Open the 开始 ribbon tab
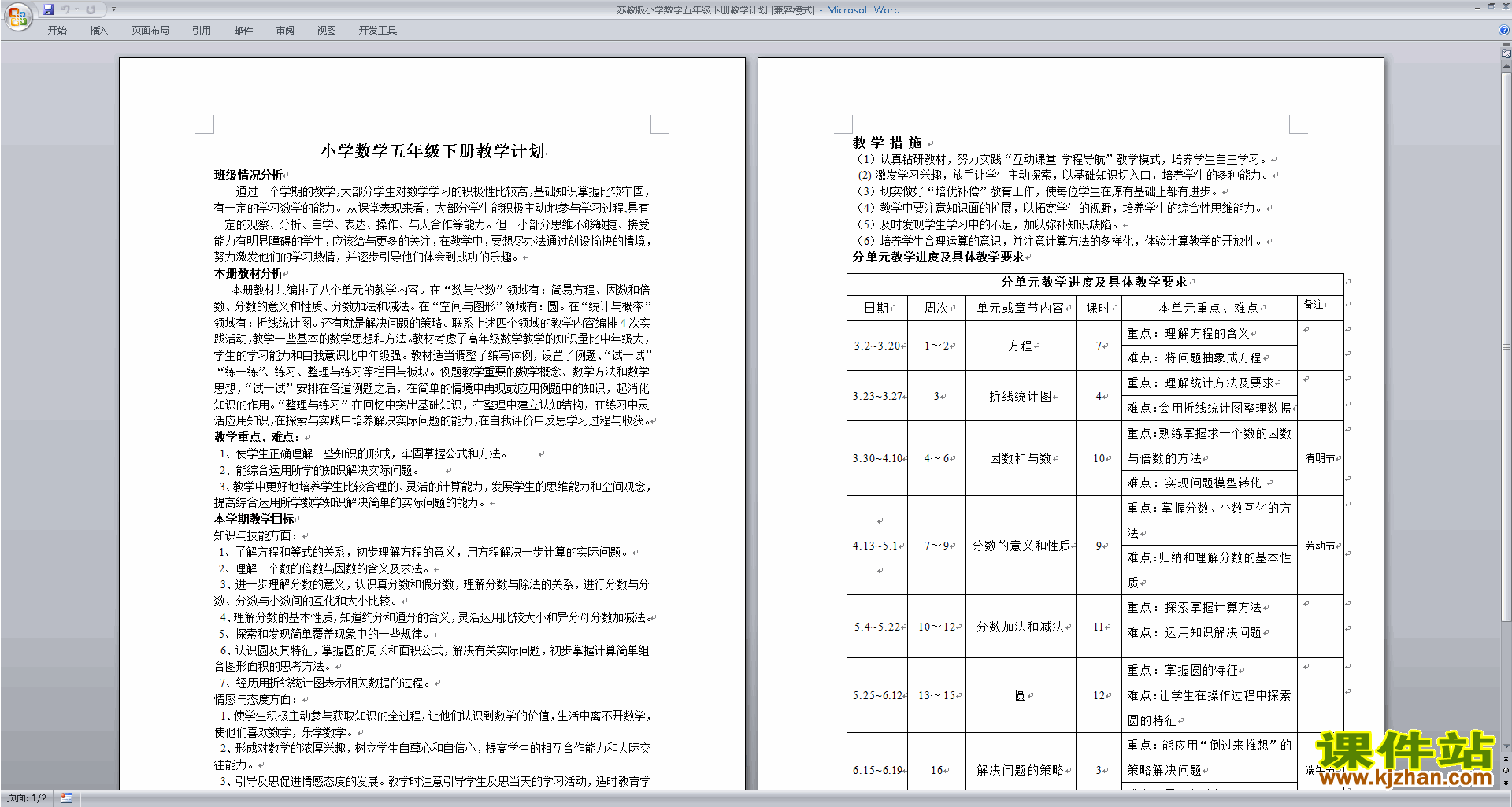Viewport: 1512px width, 807px height. click(57, 31)
